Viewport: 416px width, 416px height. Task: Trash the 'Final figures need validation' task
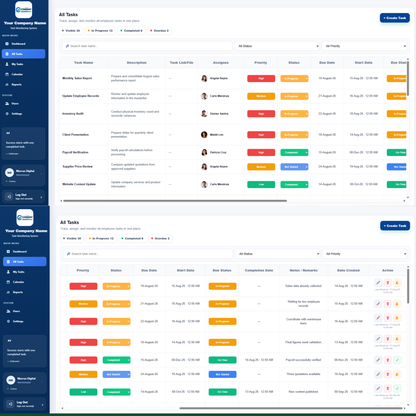point(388,339)
